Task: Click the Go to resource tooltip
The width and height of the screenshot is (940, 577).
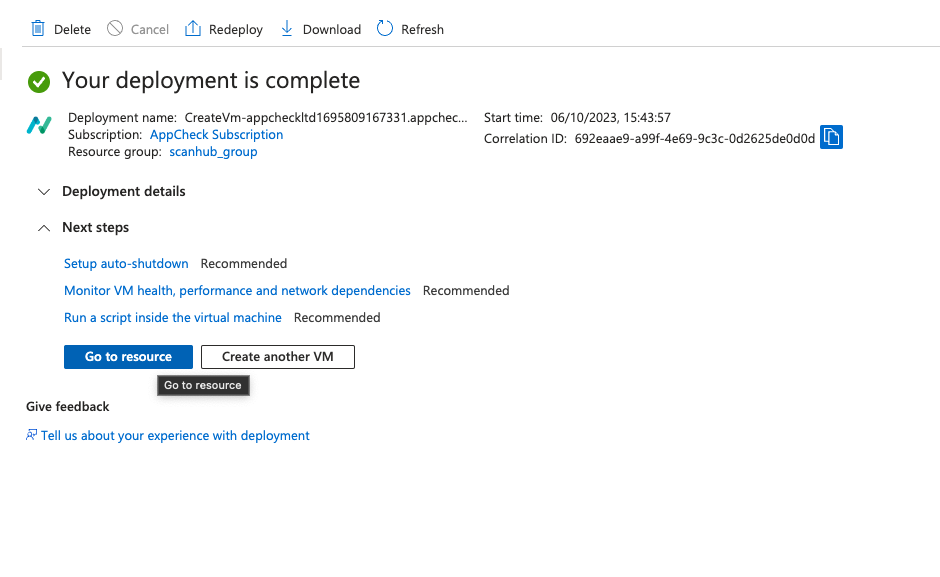Action: pos(203,385)
